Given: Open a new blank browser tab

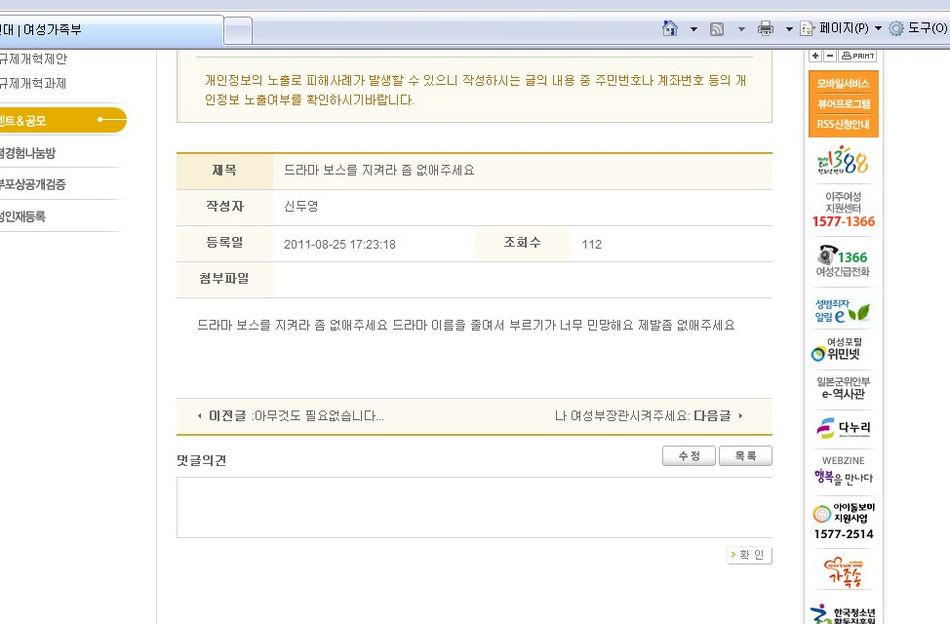Looking at the screenshot, I should click(x=238, y=31).
